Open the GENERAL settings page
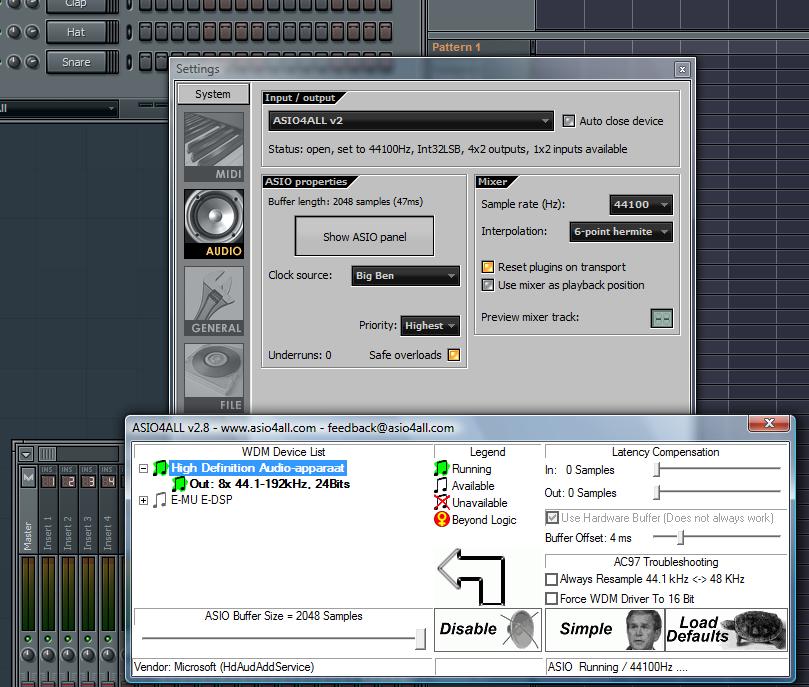This screenshot has height=687, width=809. [x=214, y=301]
